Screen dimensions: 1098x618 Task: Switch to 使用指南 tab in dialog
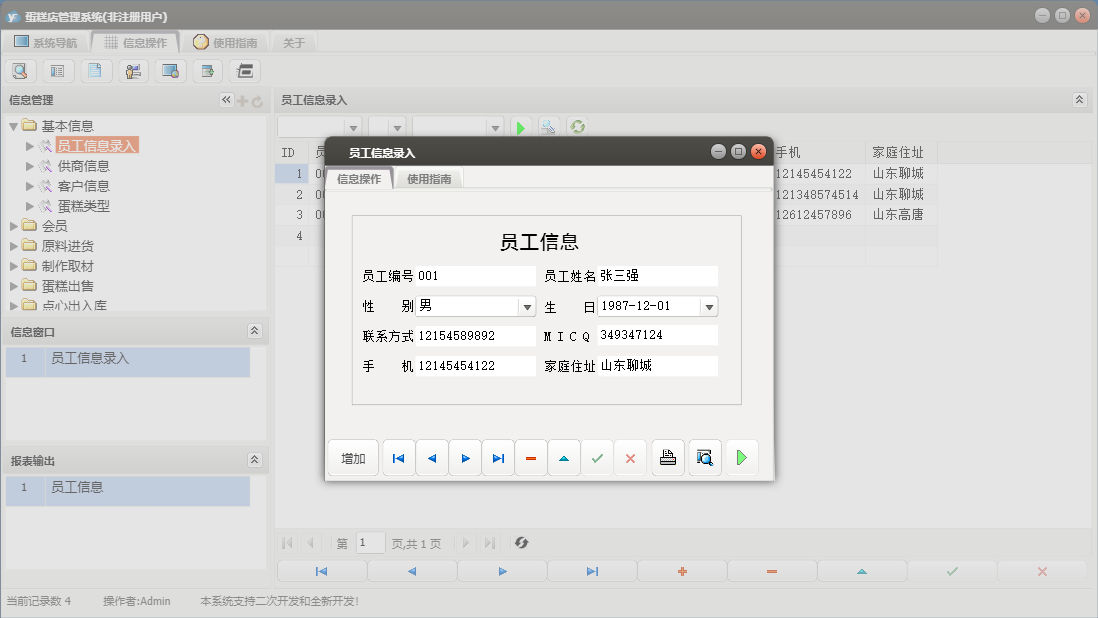(x=429, y=179)
